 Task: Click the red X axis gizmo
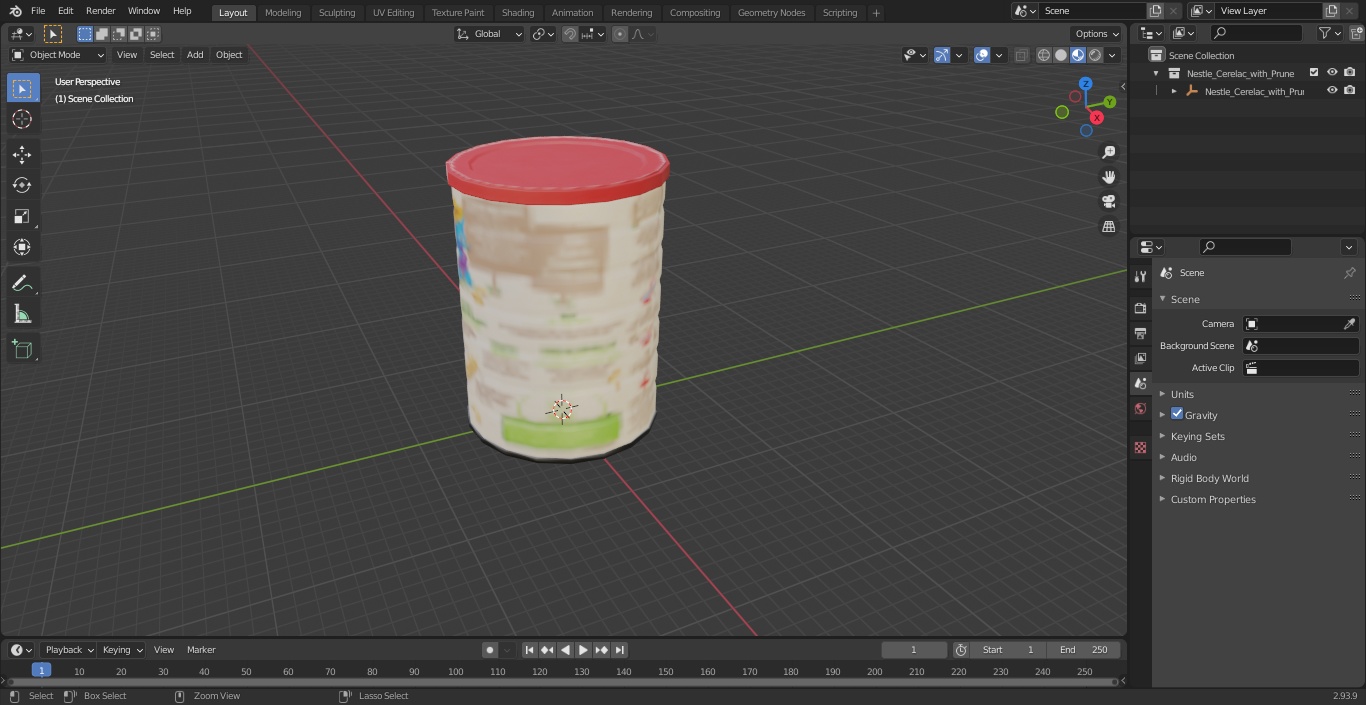(x=1097, y=117)
